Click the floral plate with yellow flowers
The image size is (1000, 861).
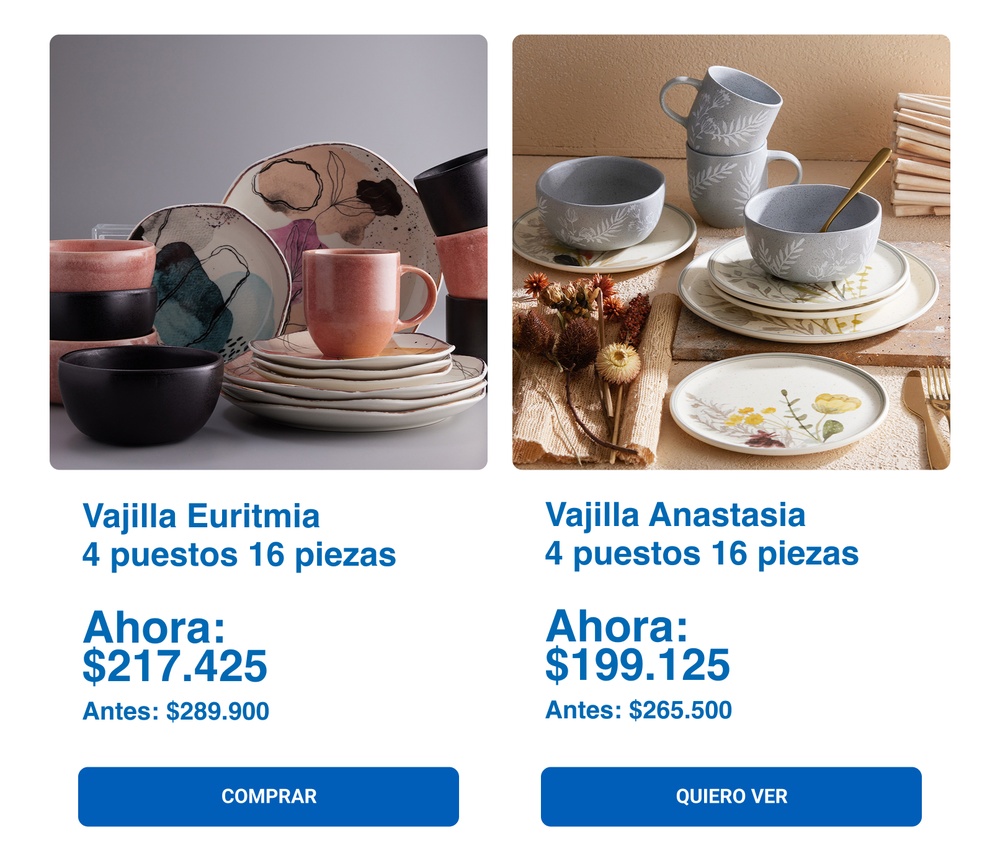point(777,403)
